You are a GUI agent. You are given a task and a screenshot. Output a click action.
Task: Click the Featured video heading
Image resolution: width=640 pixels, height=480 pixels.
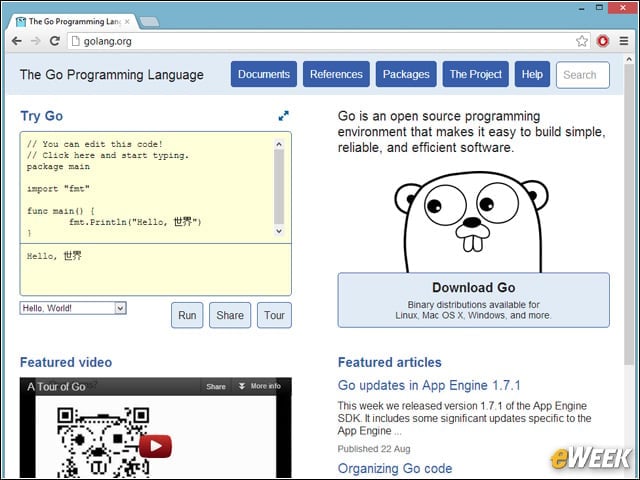point(66,362)
